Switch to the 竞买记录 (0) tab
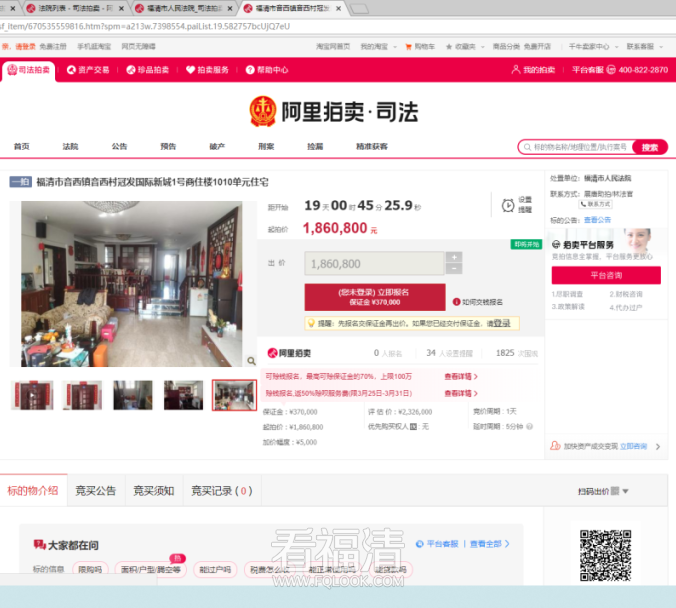 pyautogui.click(x=222, y=491)
